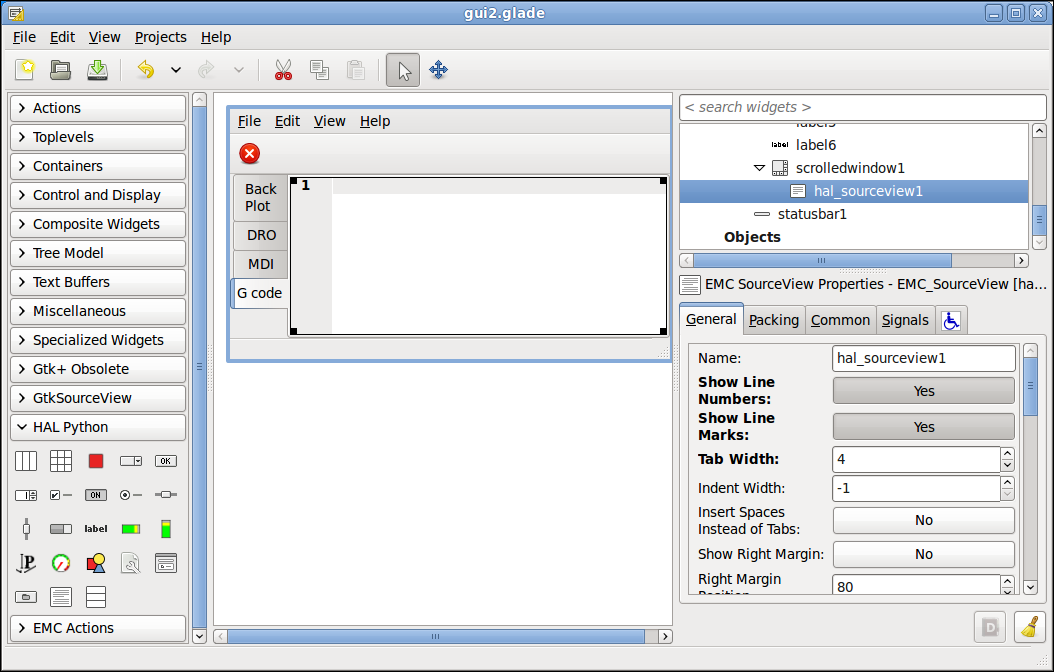The image size is (1054, 672).
Task: Switch to the Common properties tab
Action: pyautogui.click(x=840, y=321)
